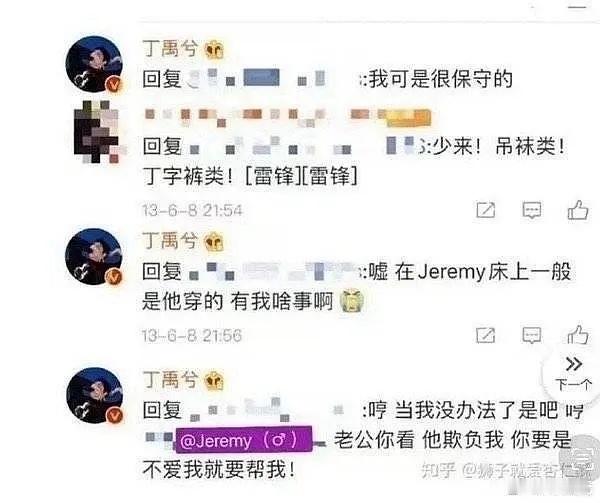Like the comment posted at 21:54

point(578,210)
